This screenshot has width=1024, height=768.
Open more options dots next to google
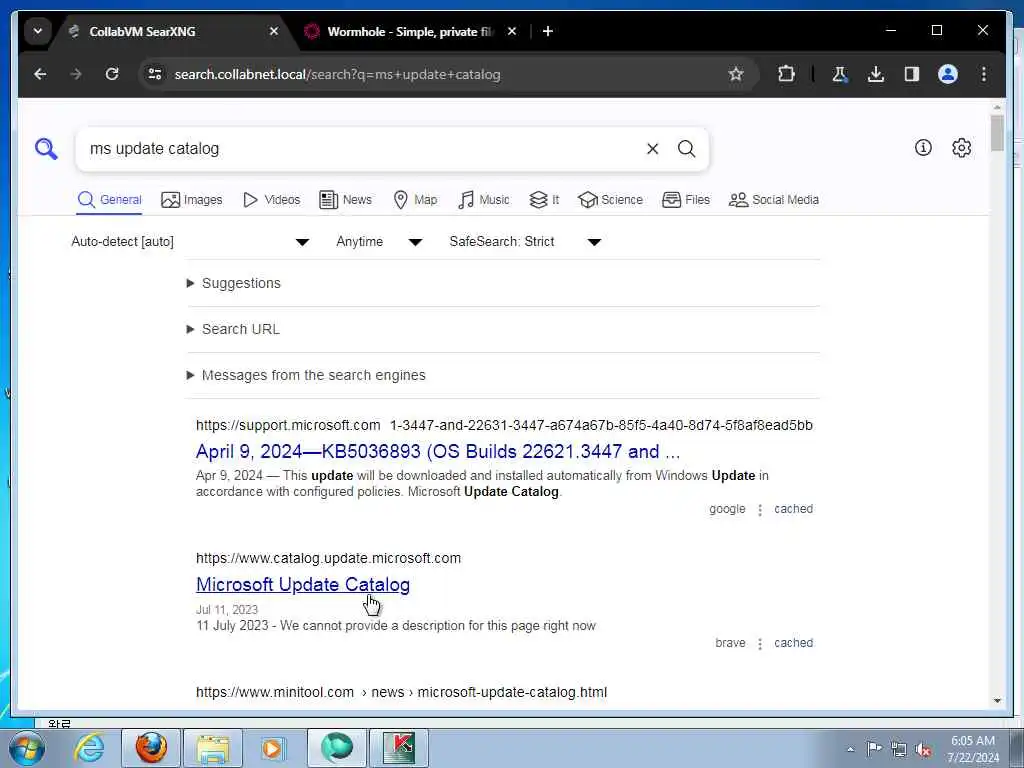760,510
